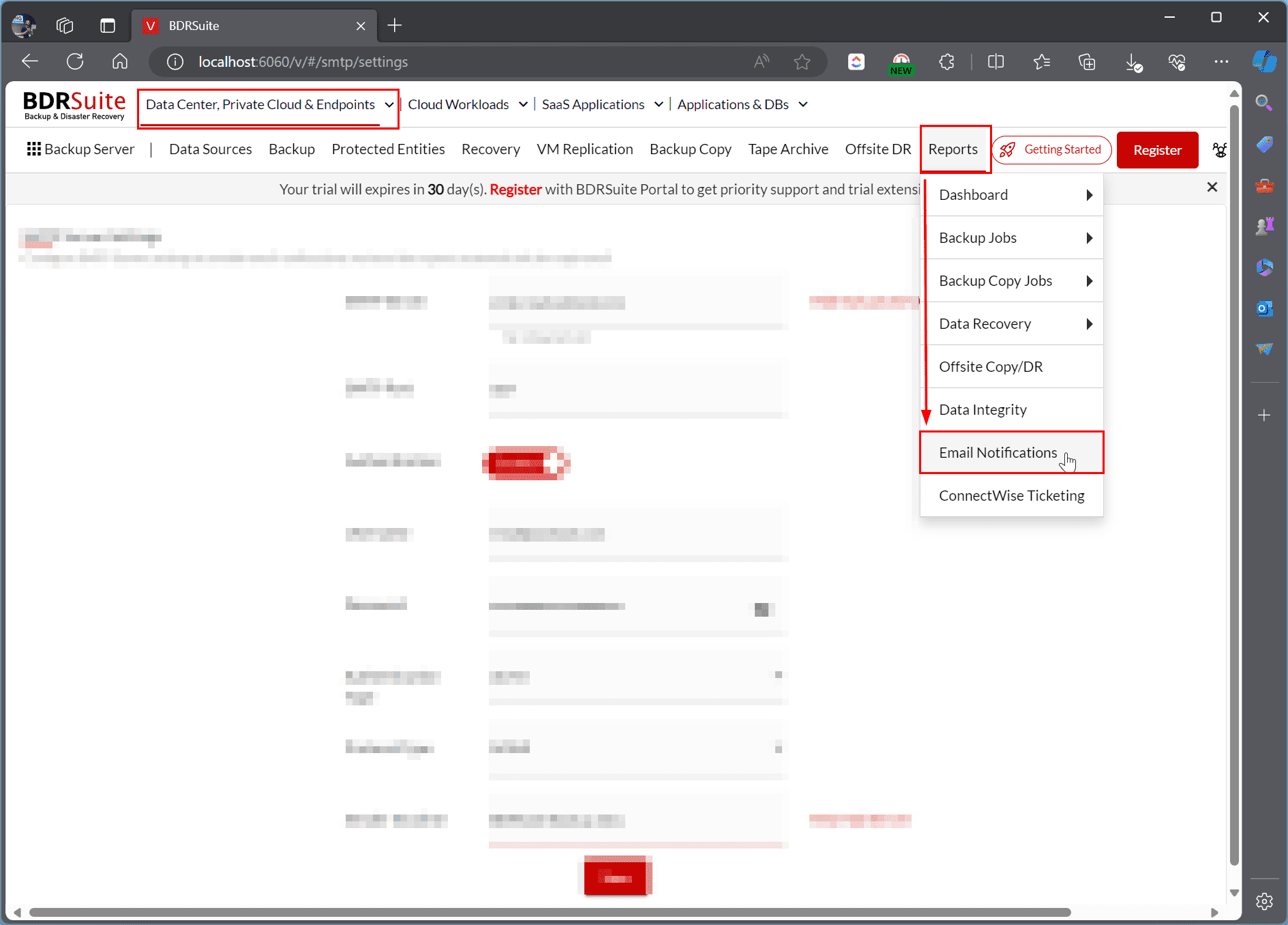Open the VM Replication tab
This screenshot has width=1288, height=925.
point(584,149)
